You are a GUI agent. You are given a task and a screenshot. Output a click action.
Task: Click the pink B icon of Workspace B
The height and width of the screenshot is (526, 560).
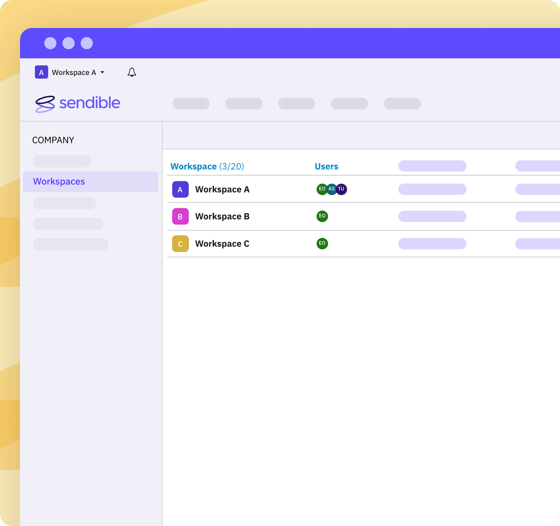pos(180,216)
